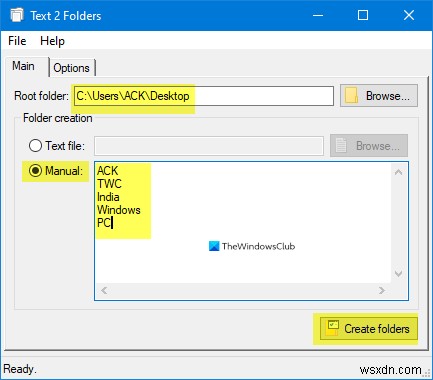Viewport: 433px width, 380px height.
Task: Click the 'Ready.' status bar text
Action: coord(20,369)
